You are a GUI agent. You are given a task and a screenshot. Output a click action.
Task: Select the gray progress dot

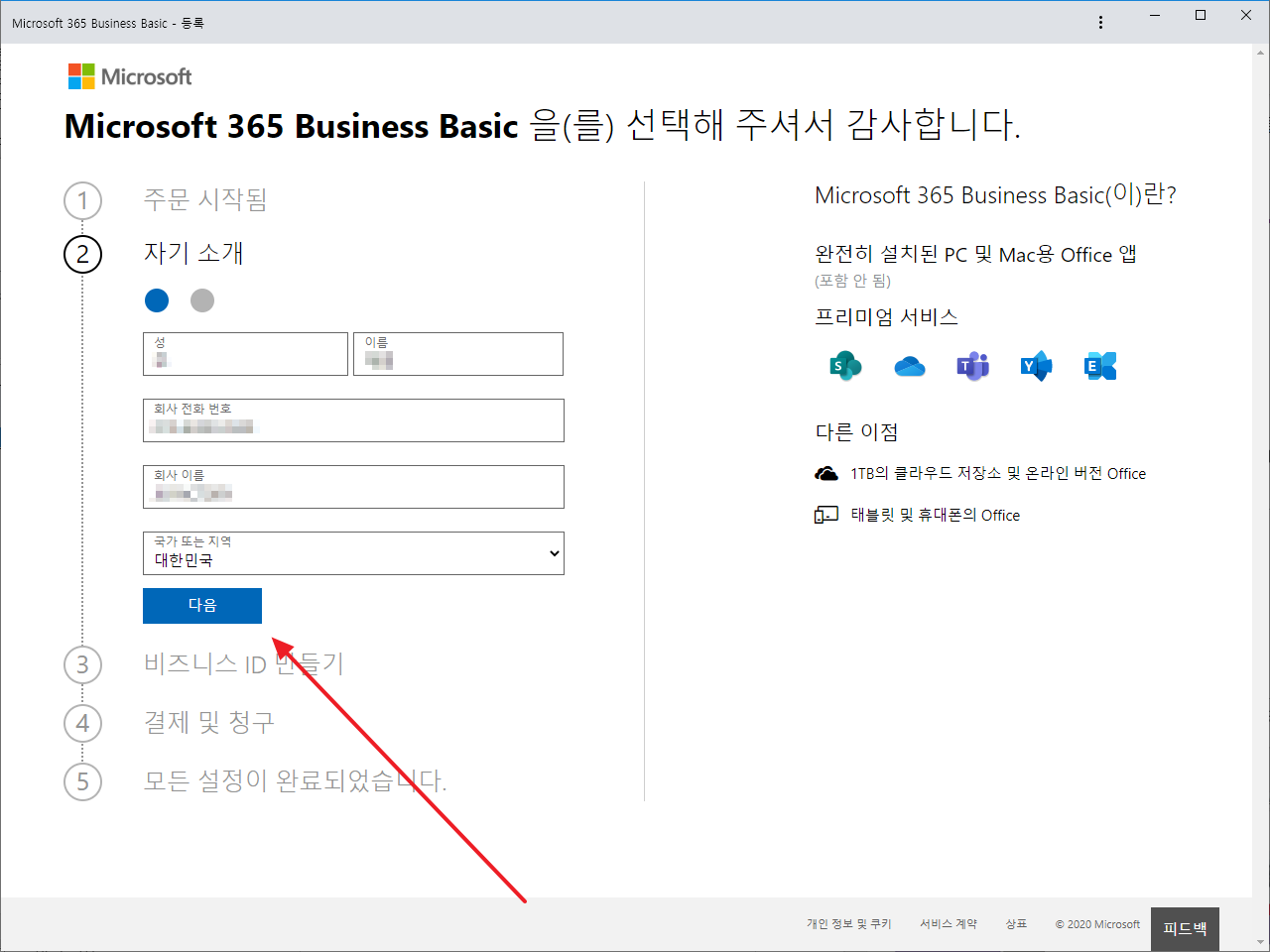[x=202, y=300]
